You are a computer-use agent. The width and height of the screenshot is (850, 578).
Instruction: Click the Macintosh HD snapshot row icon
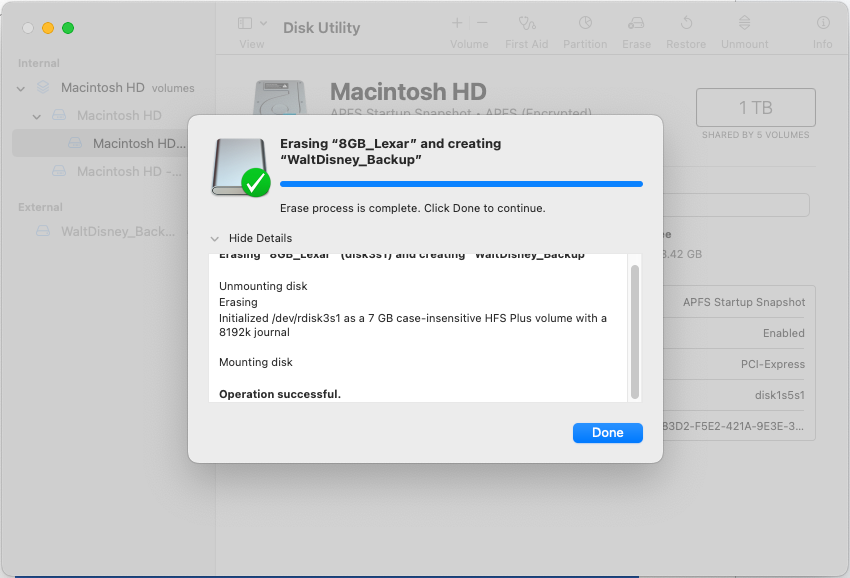point(75,144)
